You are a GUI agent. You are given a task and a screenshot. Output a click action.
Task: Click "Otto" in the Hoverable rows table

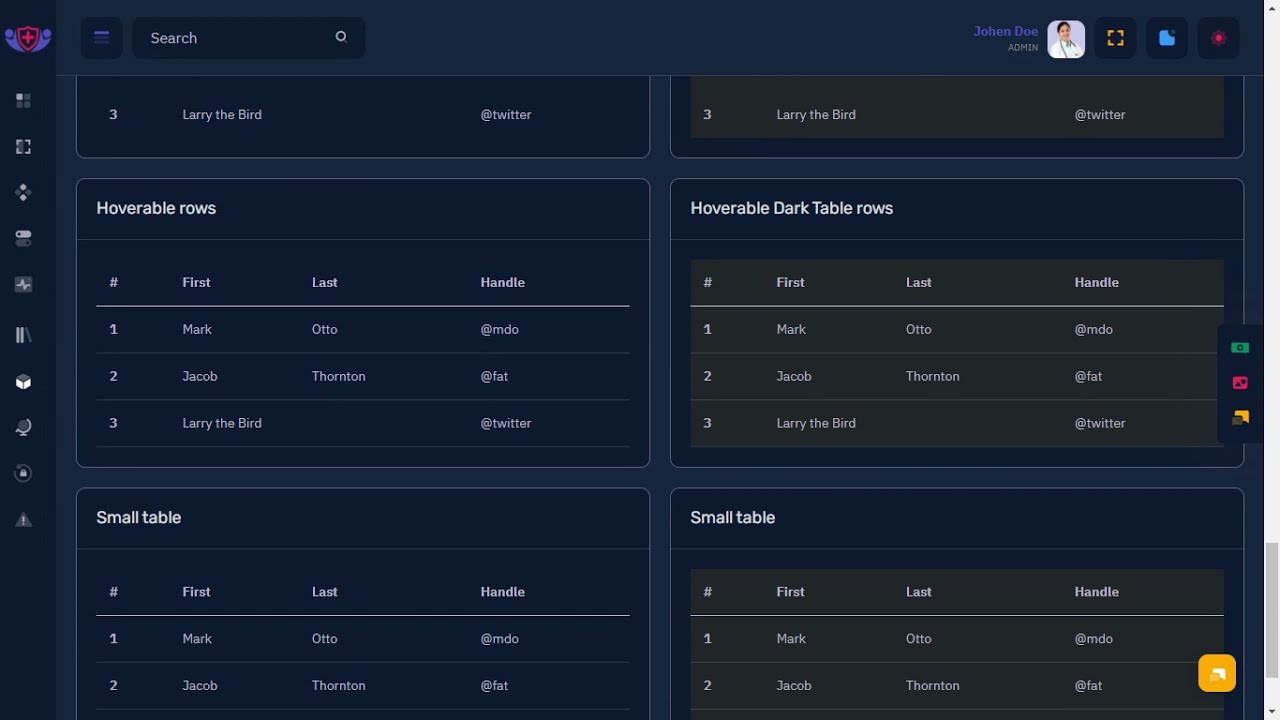[x=324, y=329]
